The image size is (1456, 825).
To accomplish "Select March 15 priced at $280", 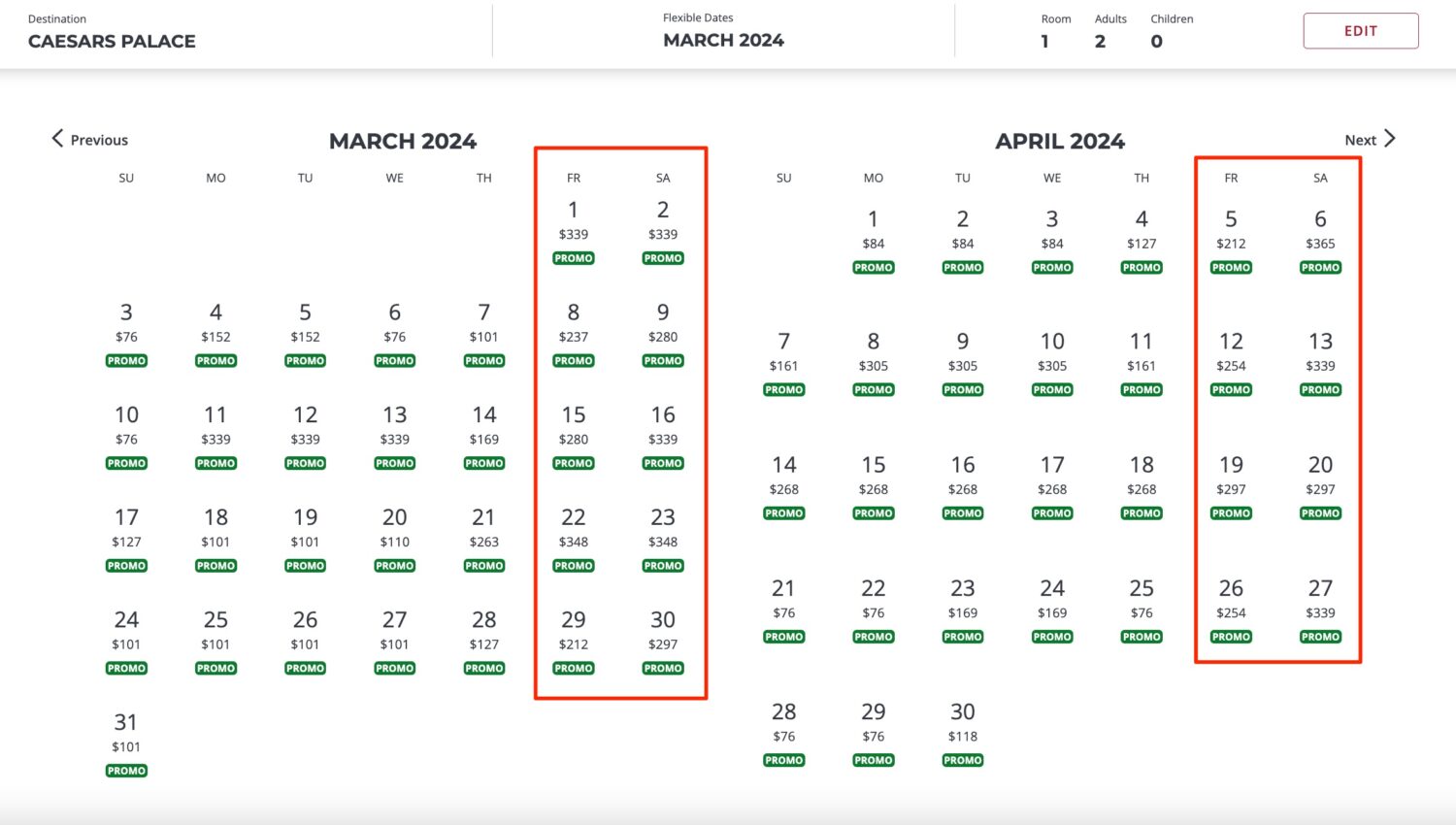I will [x=573, y=427].
